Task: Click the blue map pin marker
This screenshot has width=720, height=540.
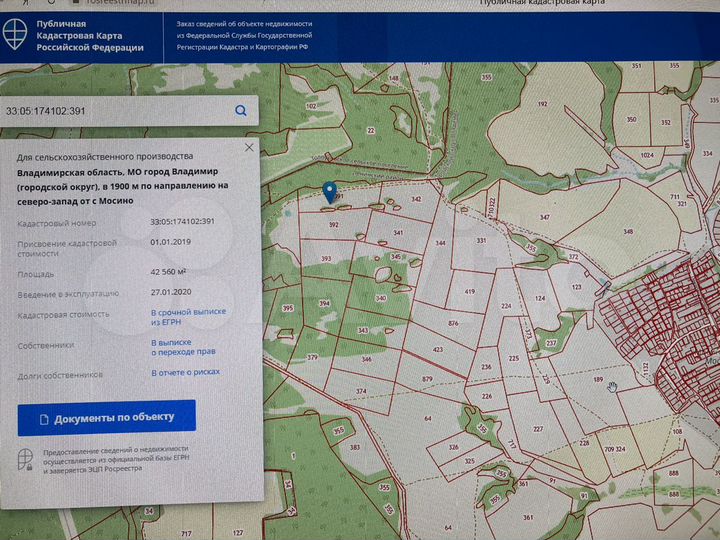Action: 329,192
